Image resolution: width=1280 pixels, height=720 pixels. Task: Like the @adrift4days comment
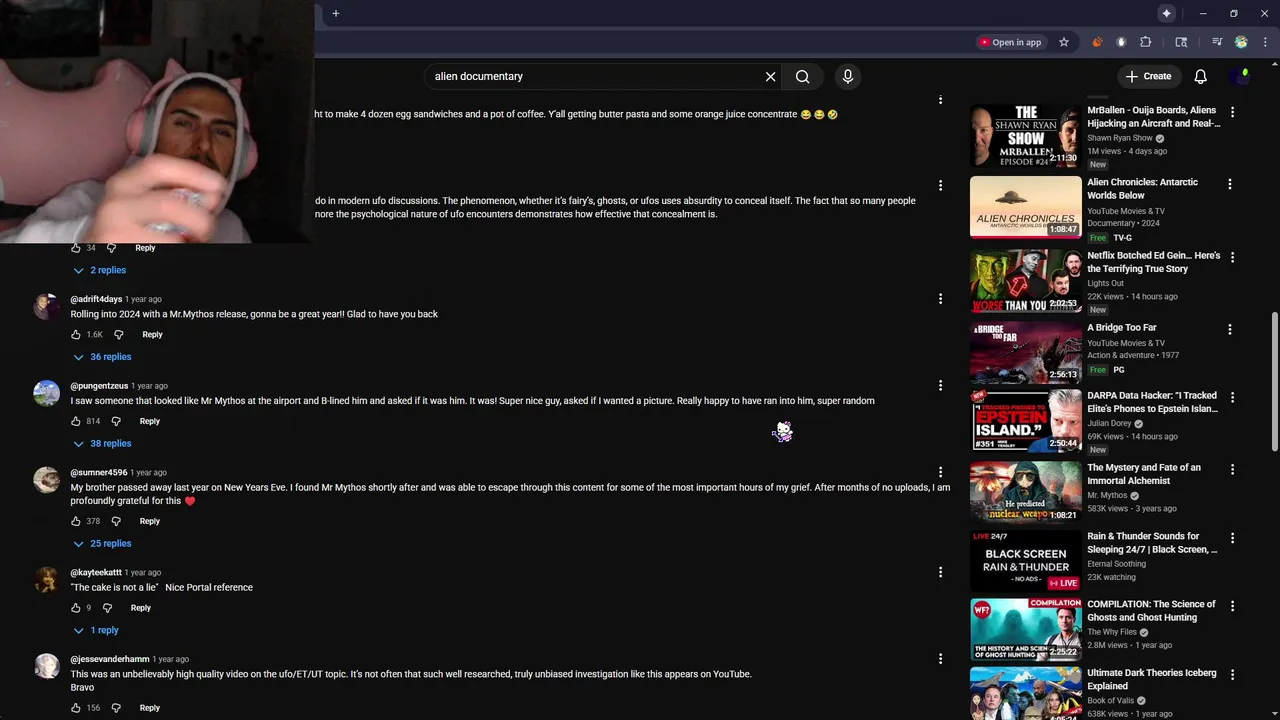76,335
